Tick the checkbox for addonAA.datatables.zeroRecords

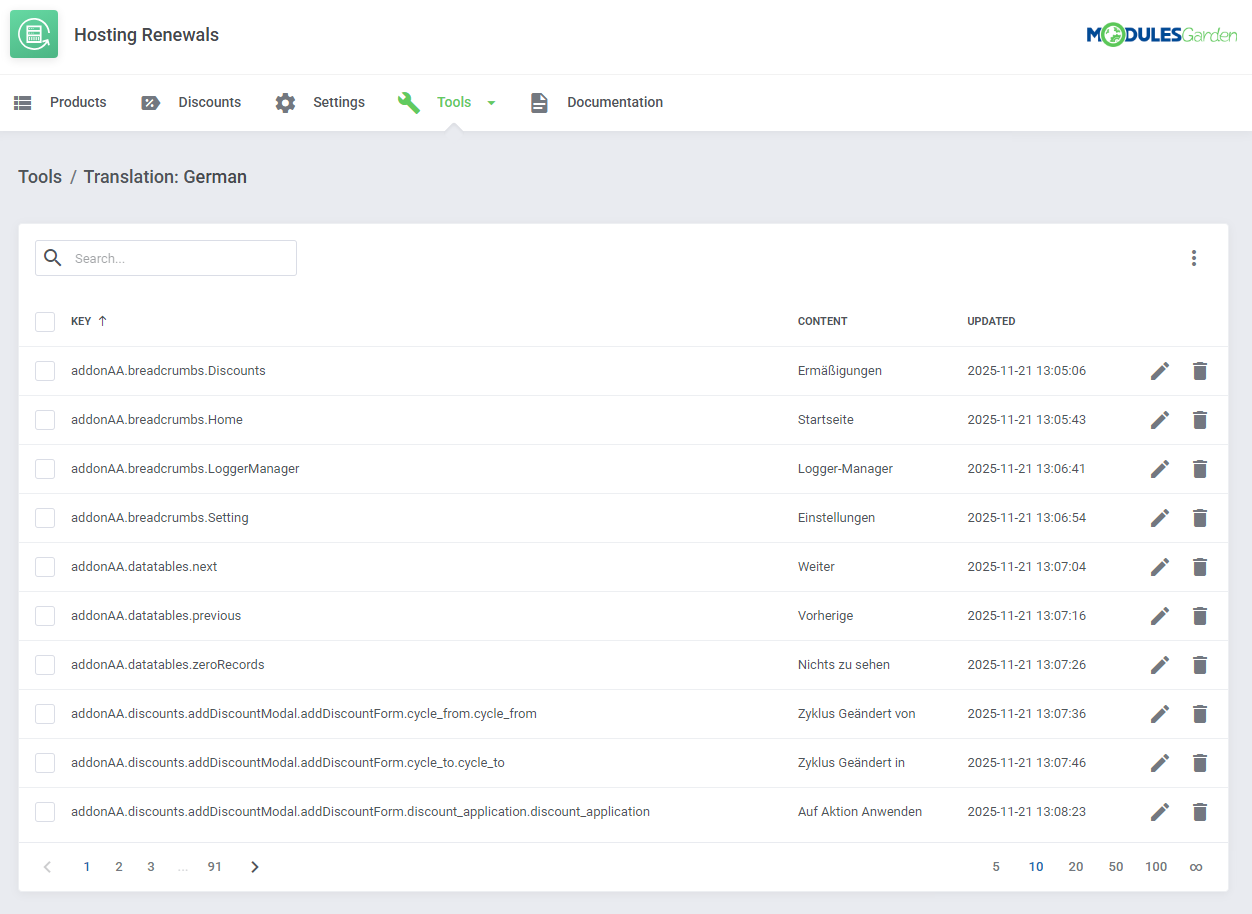pyautogui.click(x=45, y=664)
